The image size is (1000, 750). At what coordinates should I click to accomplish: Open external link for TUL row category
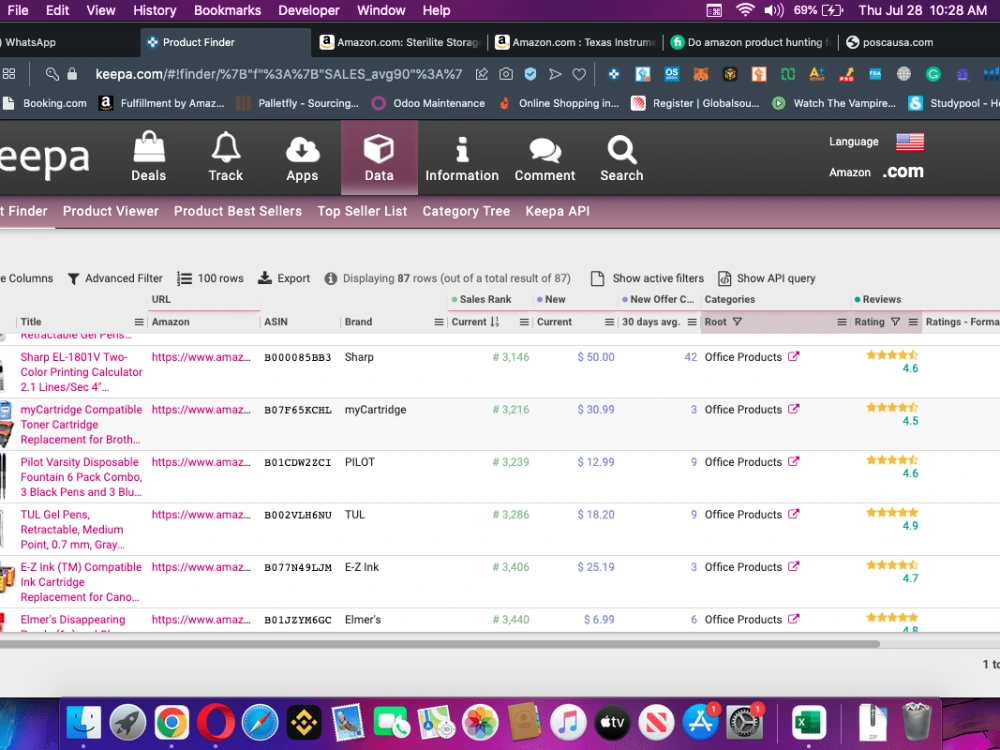[793, 513]
